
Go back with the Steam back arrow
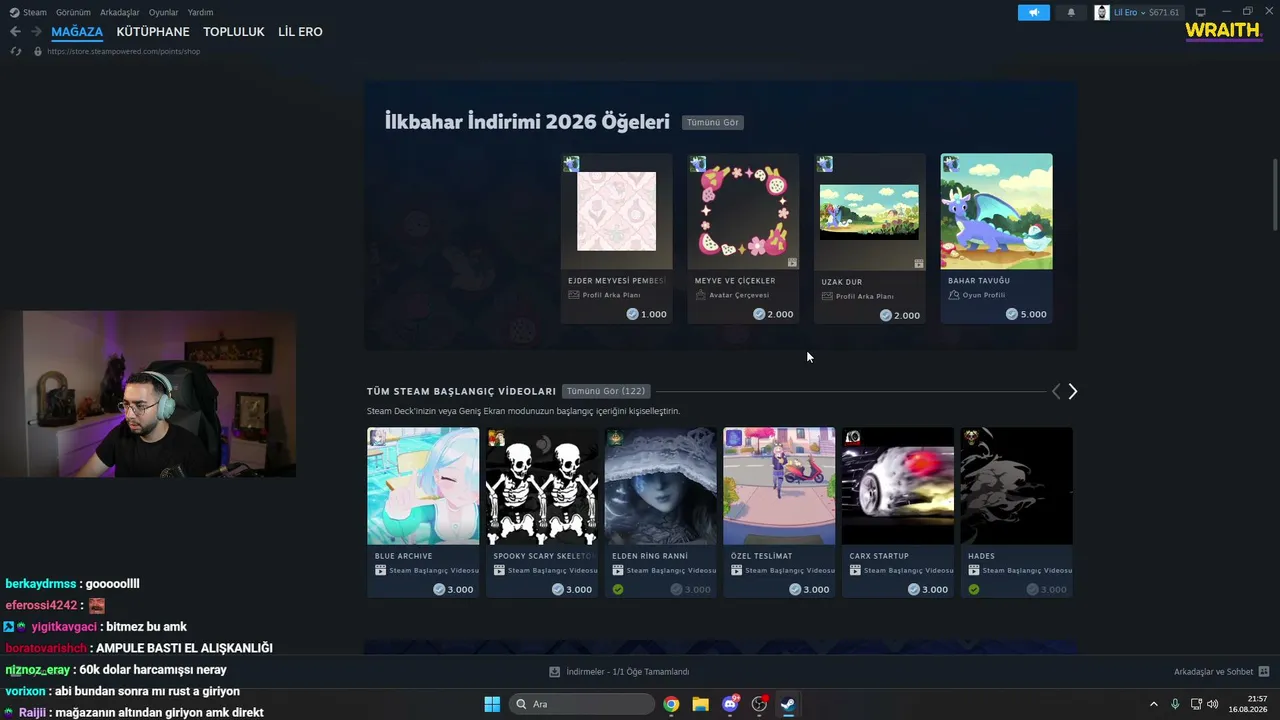[x=15, y=32]
